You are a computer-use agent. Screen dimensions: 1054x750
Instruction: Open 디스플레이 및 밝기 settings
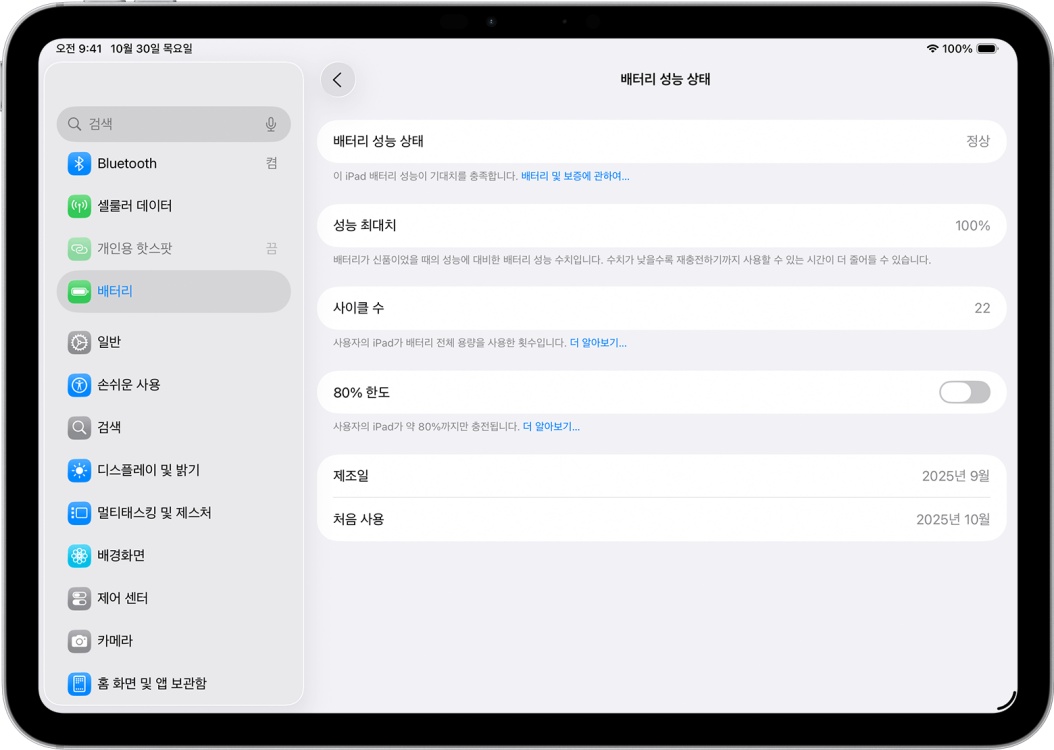[173, 470]
